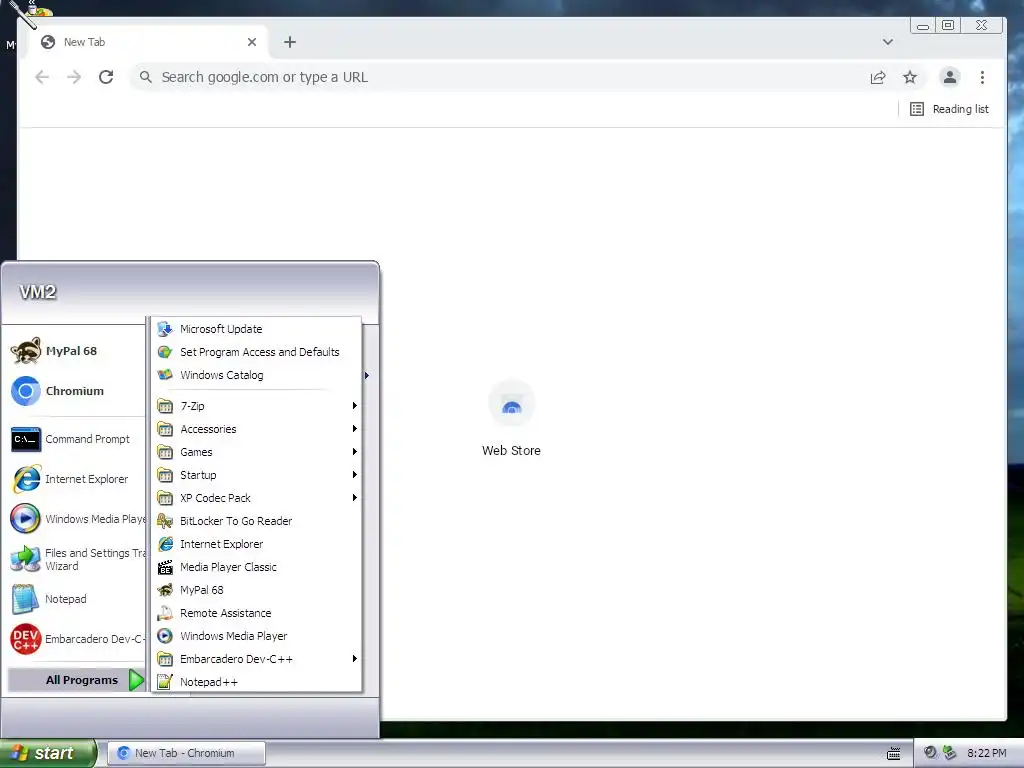This screenshot has width=1024, height=768.
Task: Select the New Tab browser tab
Action: click(147, 42)
